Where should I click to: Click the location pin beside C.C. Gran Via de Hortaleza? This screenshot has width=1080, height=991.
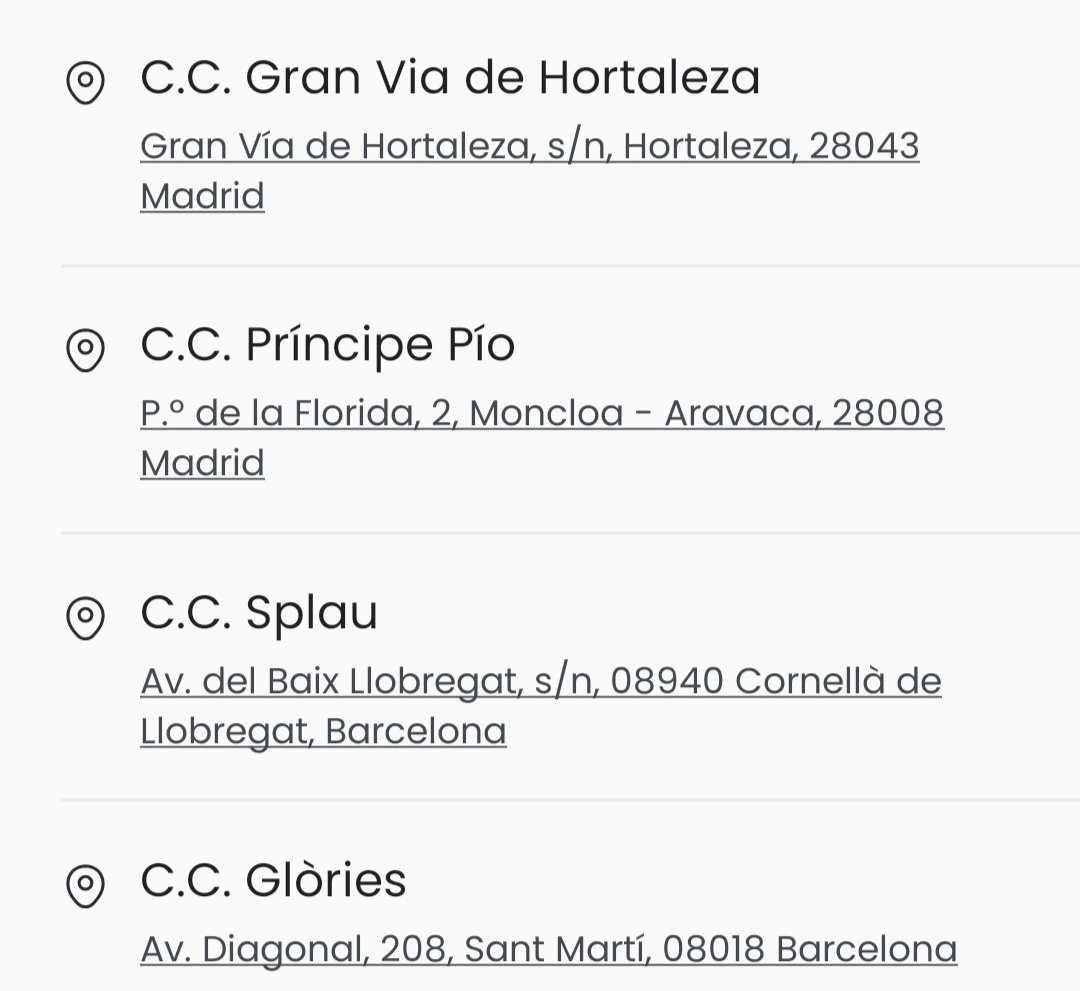pyautogui.click(x=85, y=83)
